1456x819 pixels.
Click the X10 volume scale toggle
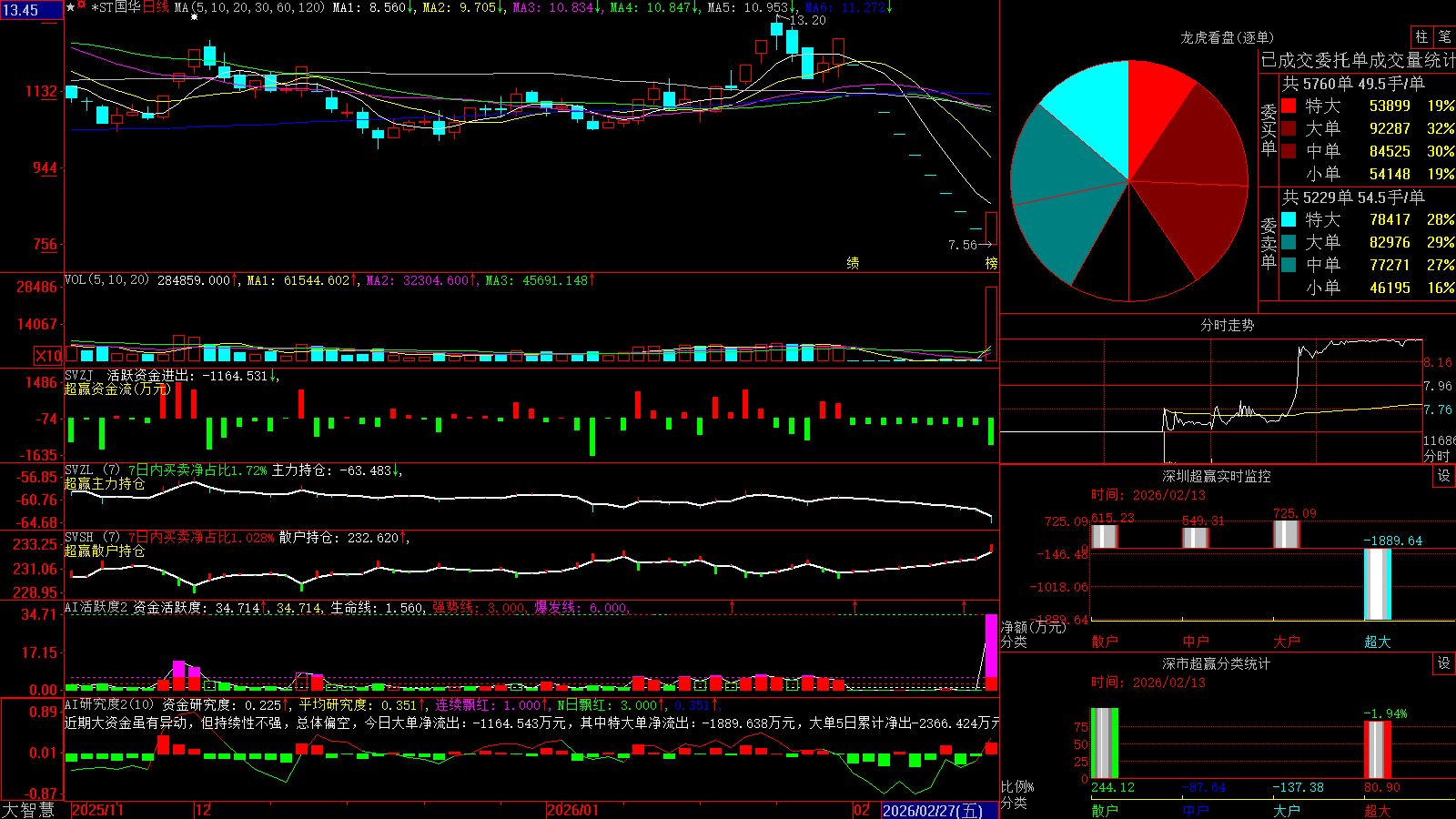(48, 356)
